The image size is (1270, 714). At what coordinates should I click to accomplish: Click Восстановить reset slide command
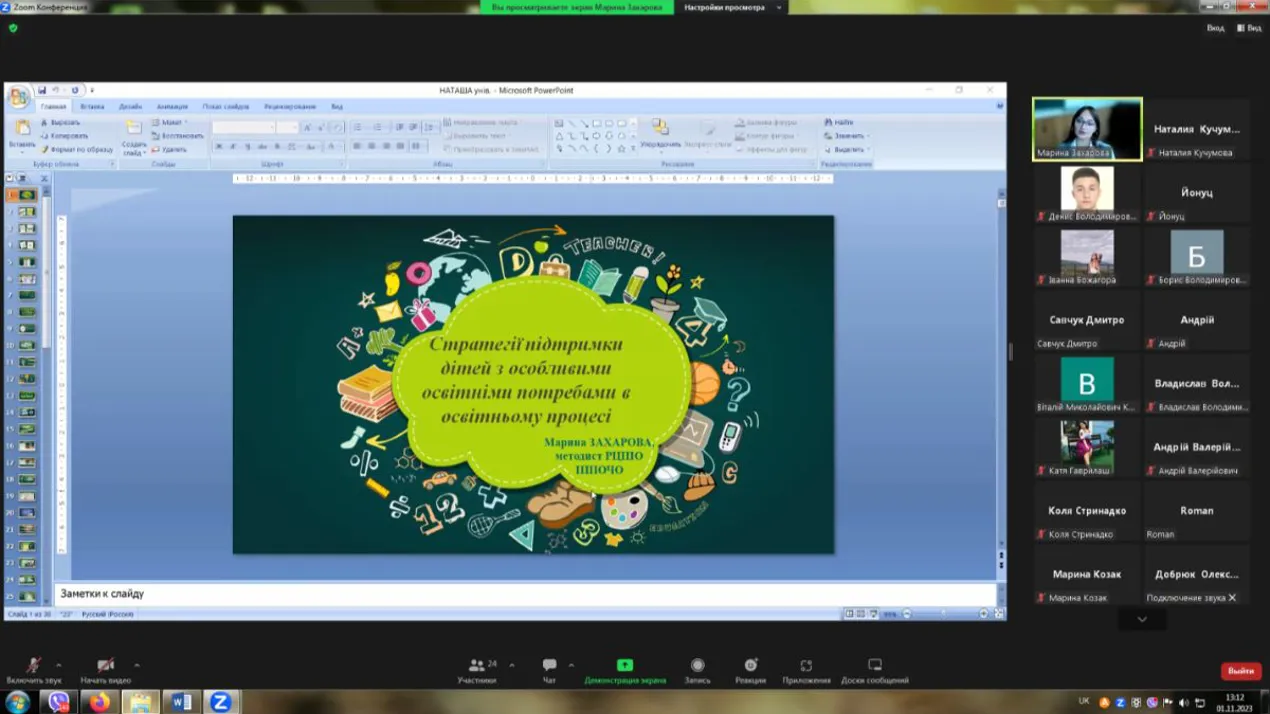pyautogui.click(x=178, y=135)
